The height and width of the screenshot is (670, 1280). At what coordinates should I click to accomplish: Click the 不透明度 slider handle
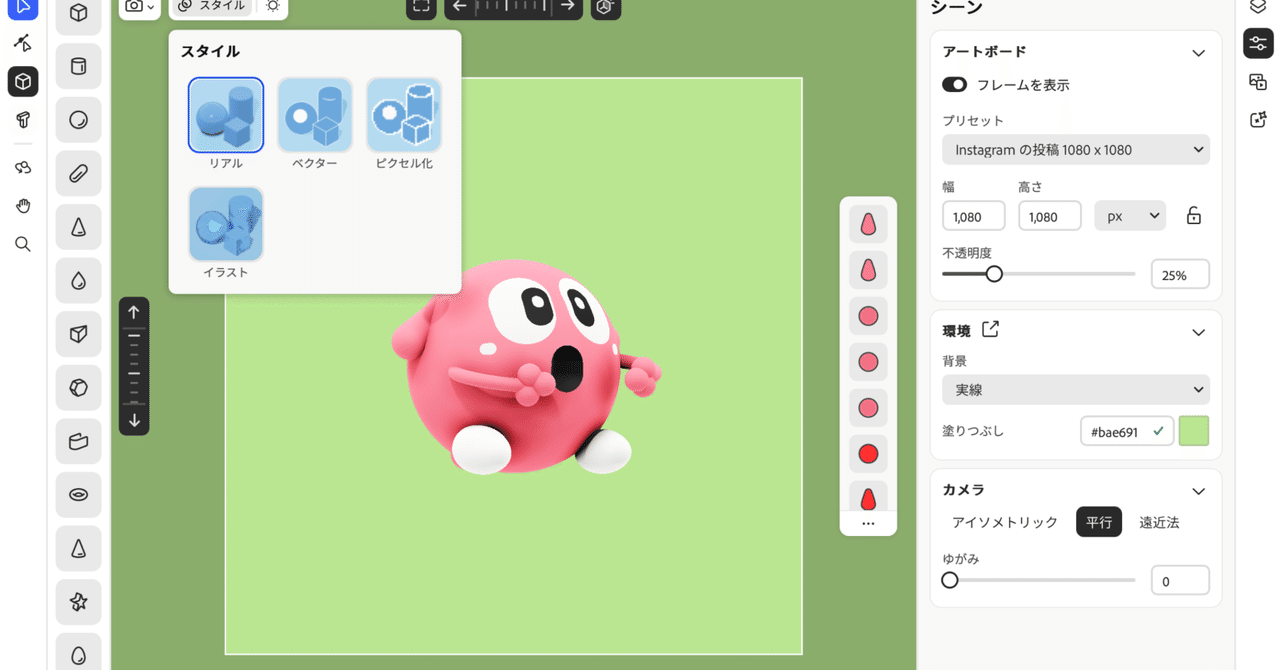[994, 273]
